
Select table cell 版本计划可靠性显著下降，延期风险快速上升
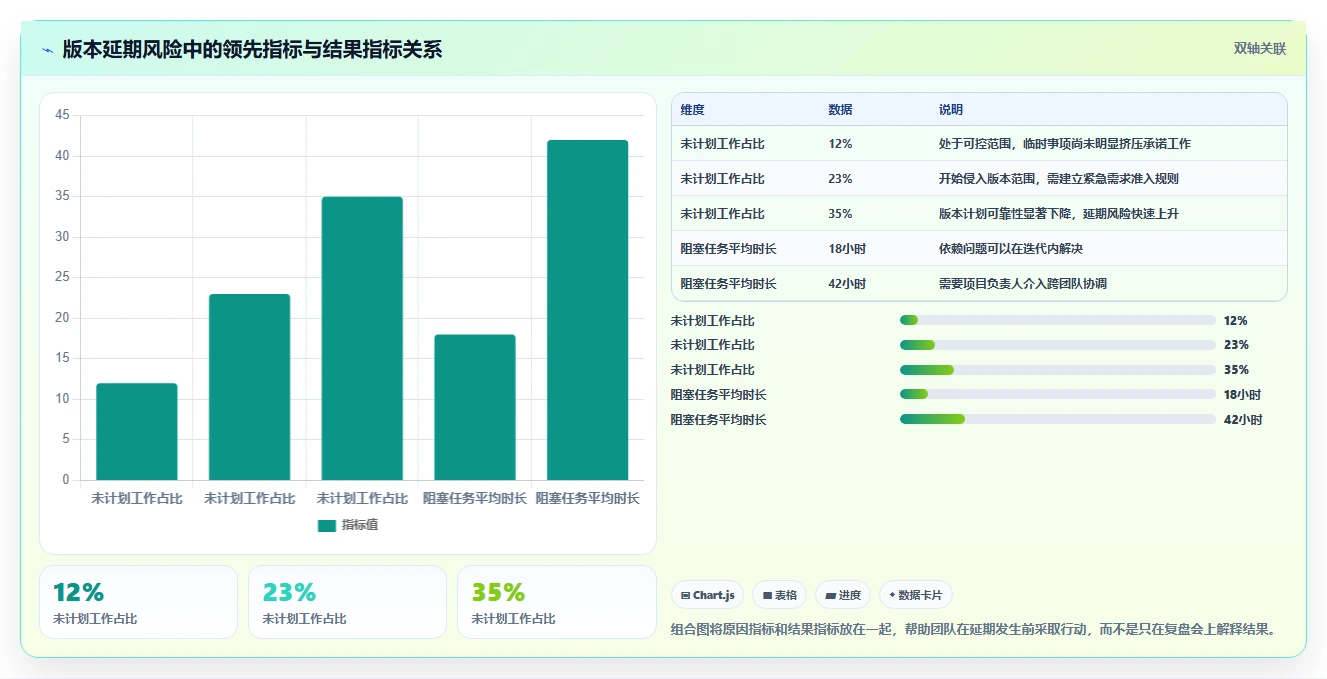tap(1058, 214)
